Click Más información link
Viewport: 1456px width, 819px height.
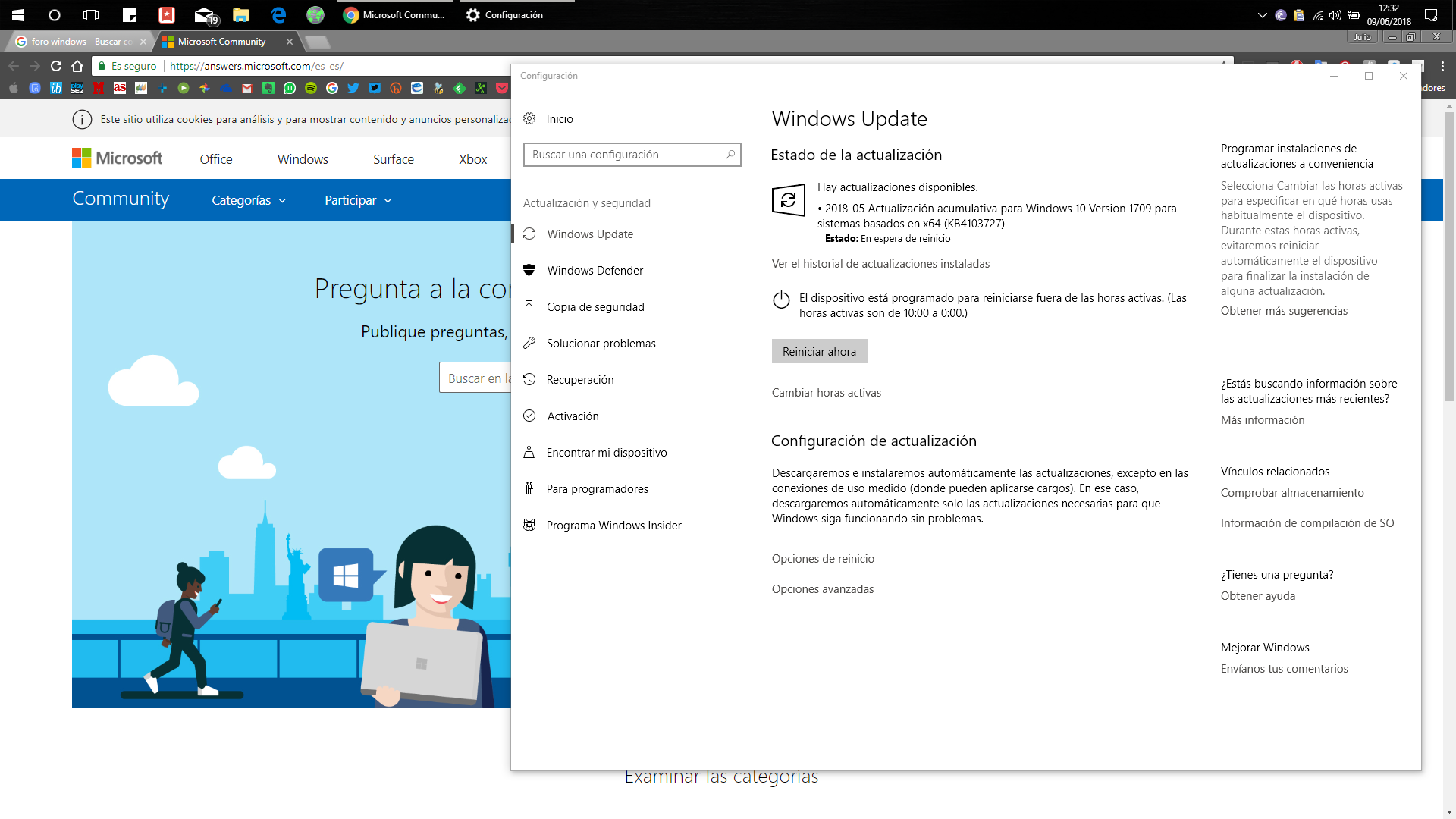coord(1263,420)
